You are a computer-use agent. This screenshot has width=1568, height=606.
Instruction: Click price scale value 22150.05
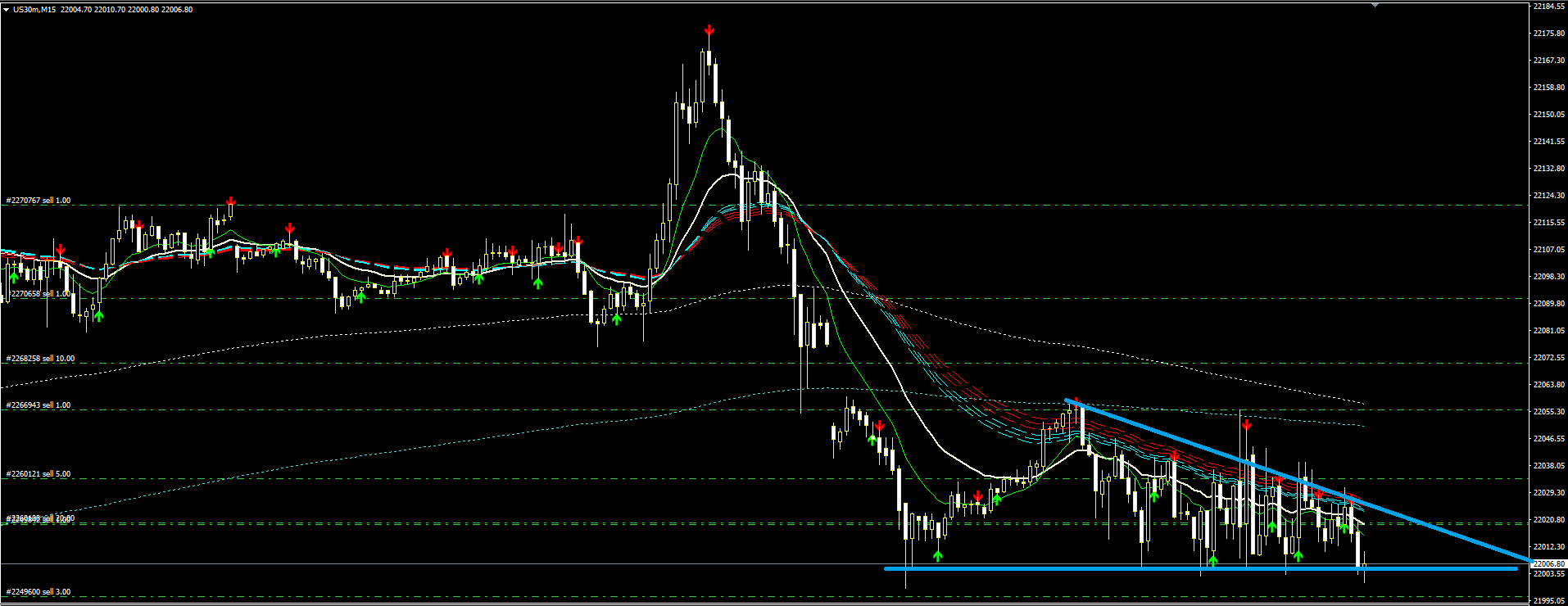[x=1549, y=115]
